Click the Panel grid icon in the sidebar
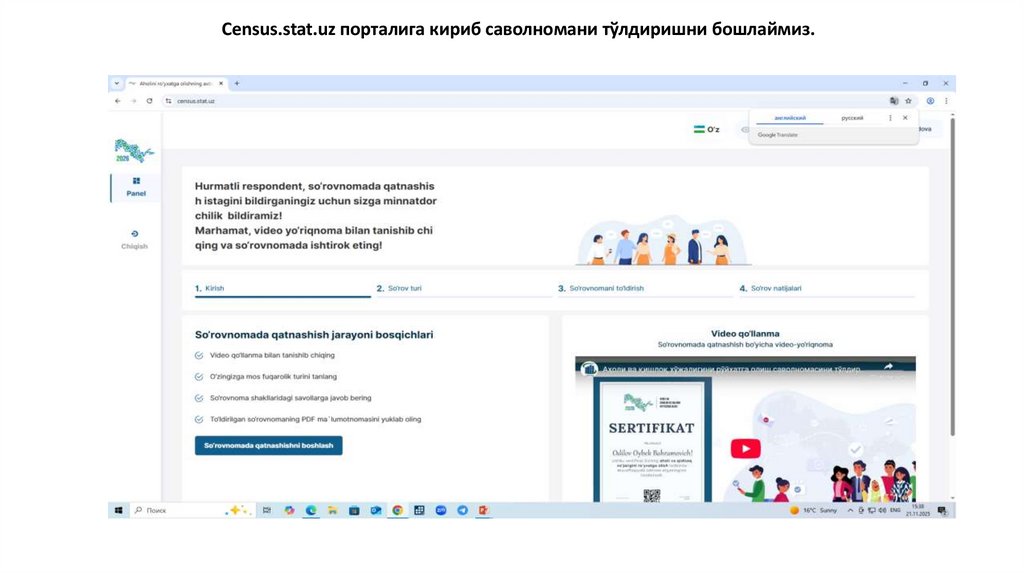 tap(136, 181)
